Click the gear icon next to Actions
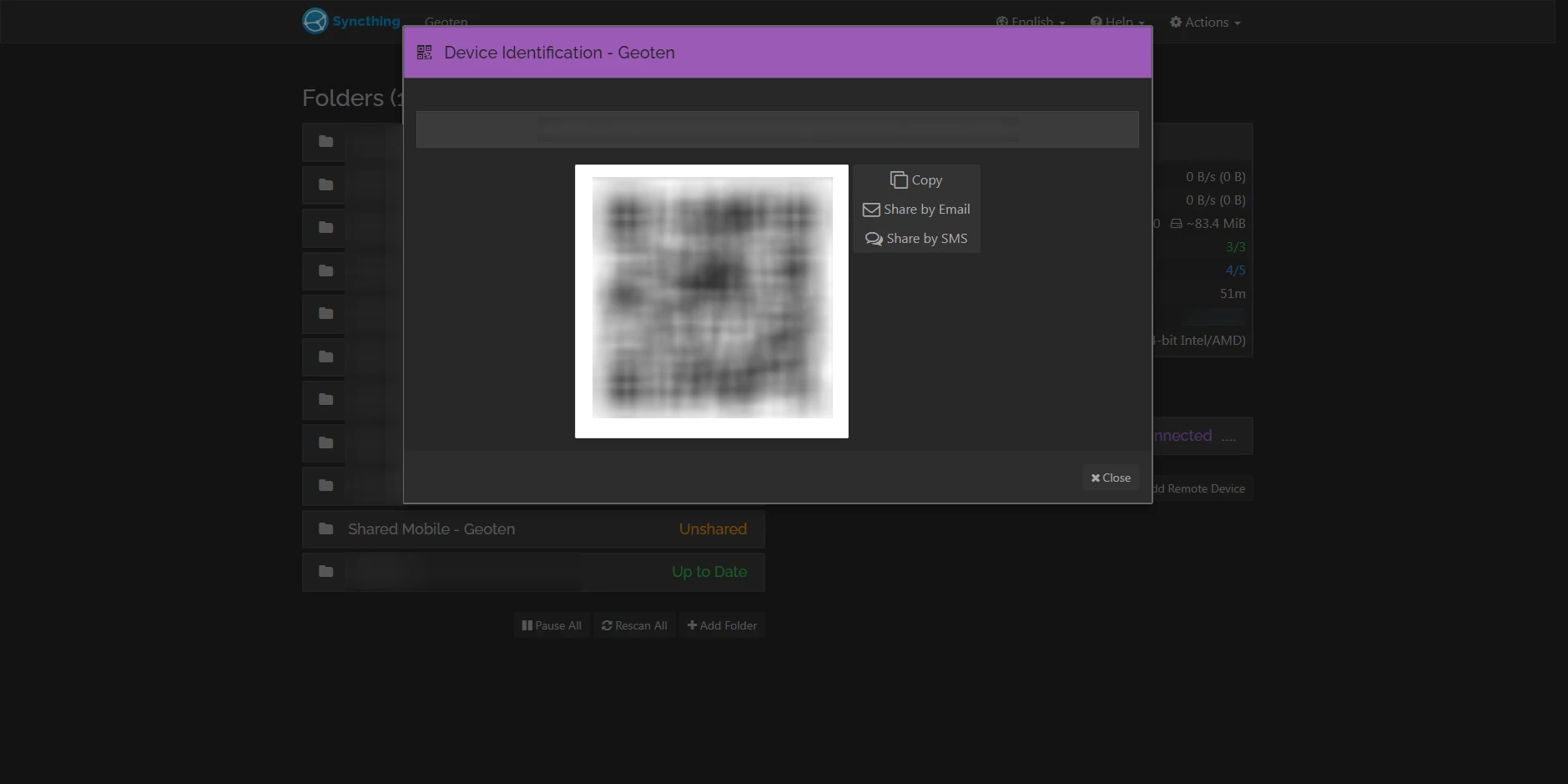The image size is (1568, 784). pos(1175,22)
